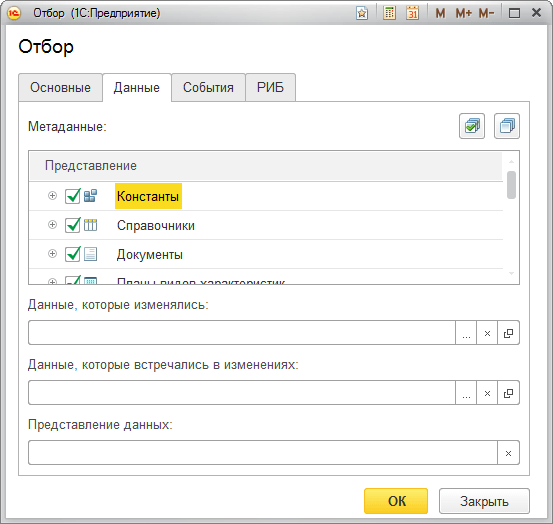Click the M memory button
This screenshot has width=553, height=524.
(440, 13)
